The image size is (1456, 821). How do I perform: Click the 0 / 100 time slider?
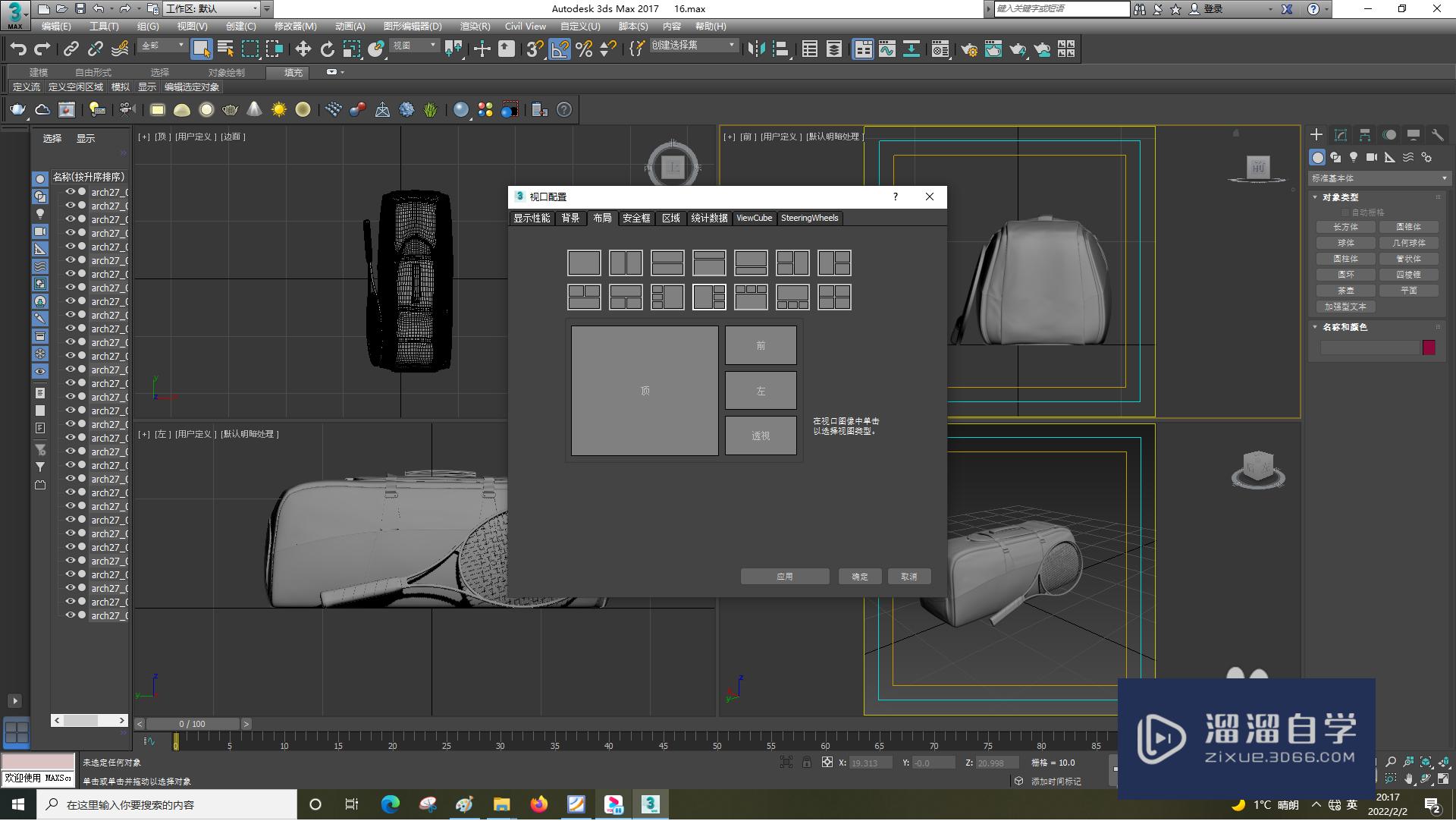click(193, 724)
